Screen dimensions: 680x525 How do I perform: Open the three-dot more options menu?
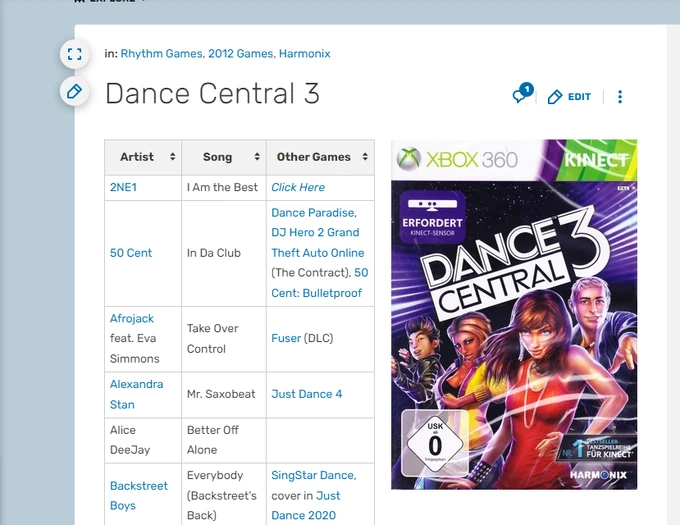620,97
